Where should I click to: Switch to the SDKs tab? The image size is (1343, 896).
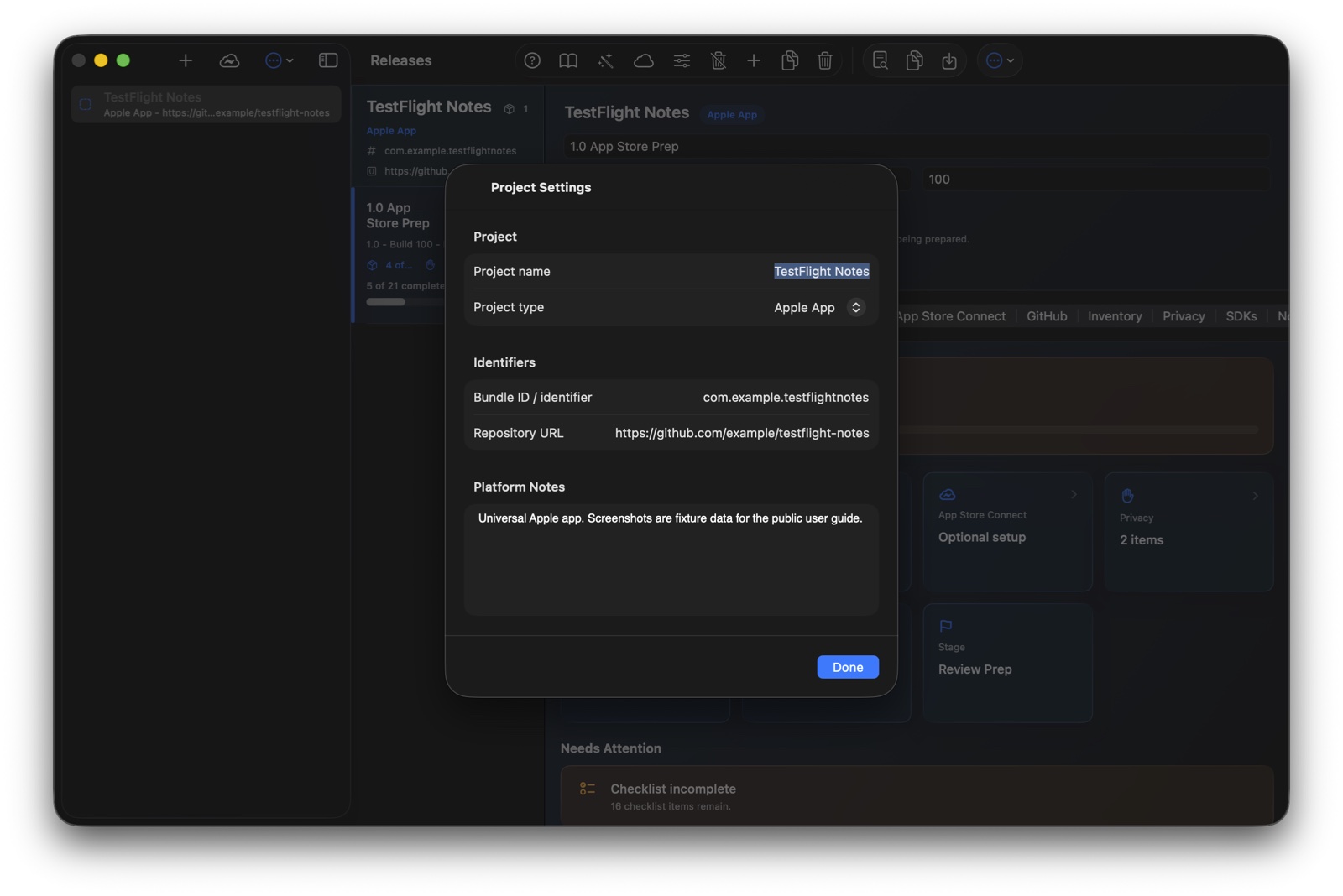tap(1241, 316)
